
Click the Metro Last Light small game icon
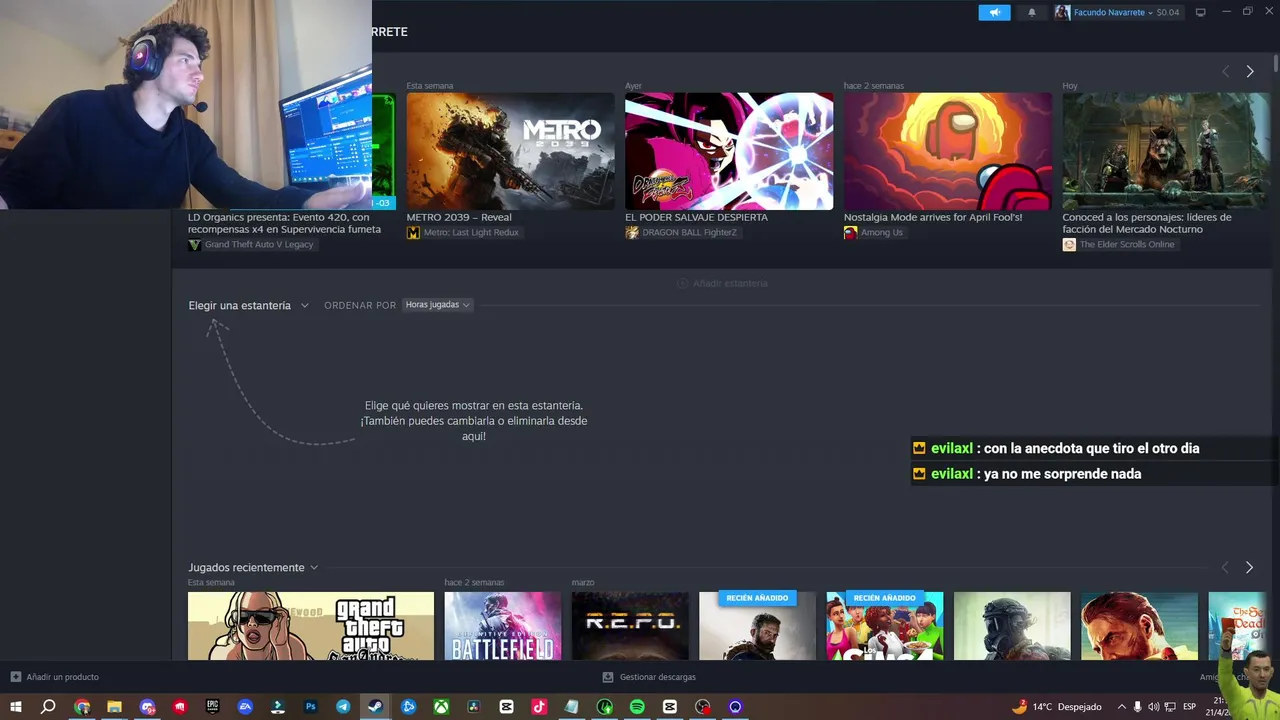(x=413, y=232)
